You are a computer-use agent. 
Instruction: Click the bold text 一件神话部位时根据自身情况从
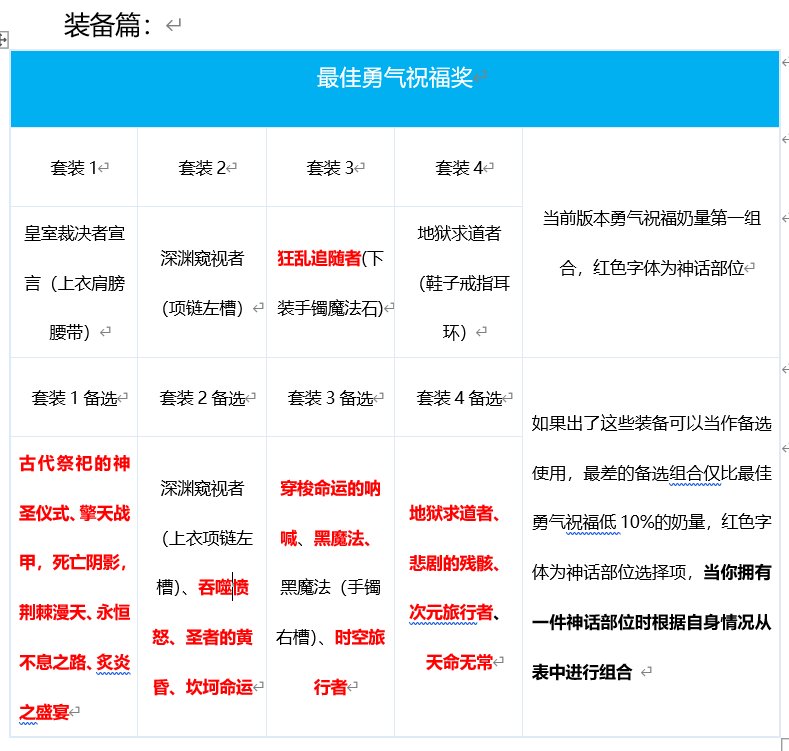[651, 622]
